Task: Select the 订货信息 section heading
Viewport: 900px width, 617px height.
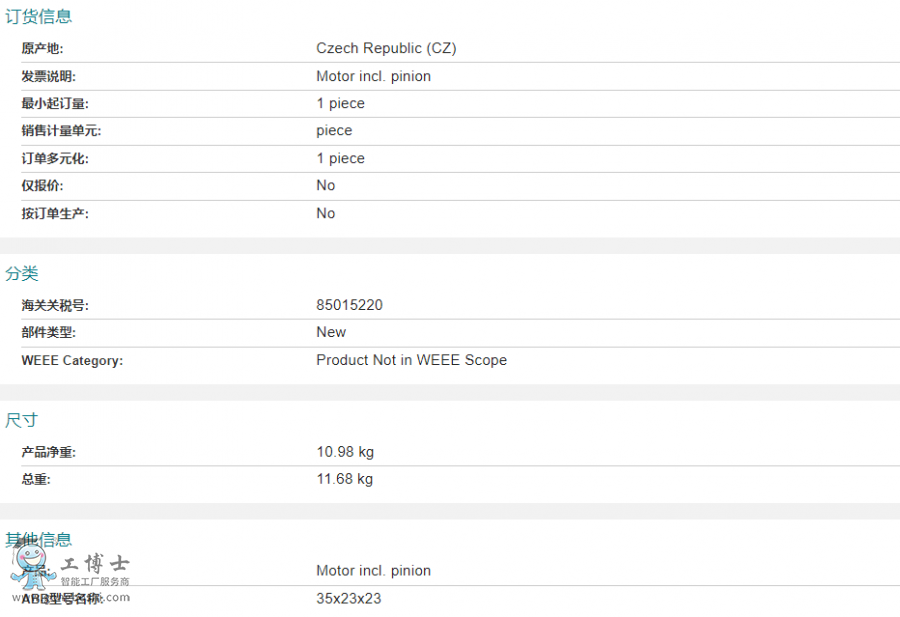Action: pyautogui.click(x=38, y=16)
